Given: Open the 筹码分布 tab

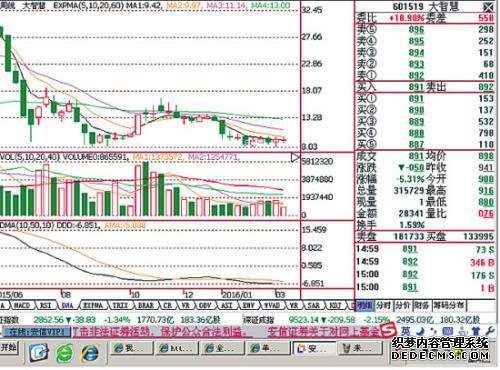Looking at the screenshot, I should (449, 305).
